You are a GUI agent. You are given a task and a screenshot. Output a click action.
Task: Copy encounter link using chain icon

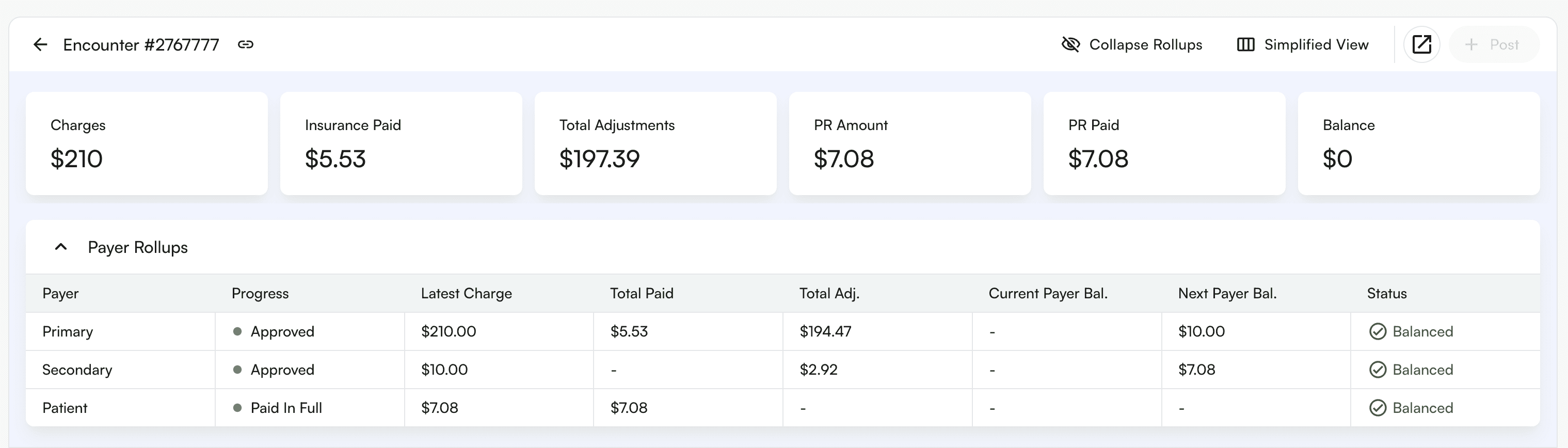[x=245, y=44]
